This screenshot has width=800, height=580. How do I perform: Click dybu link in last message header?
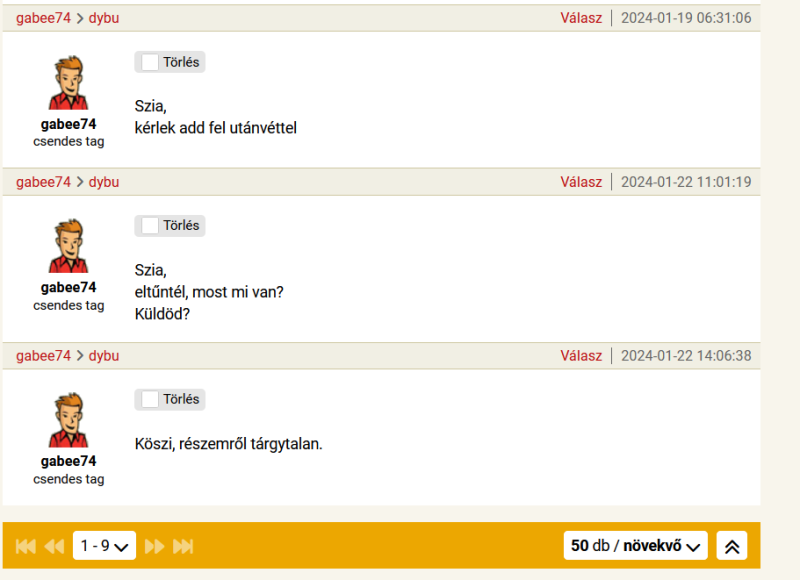click(104, 356)
